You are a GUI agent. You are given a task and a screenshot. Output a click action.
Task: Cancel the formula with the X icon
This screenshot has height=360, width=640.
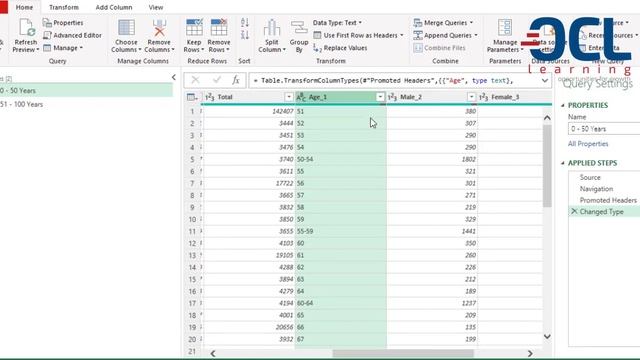(195, 80)
